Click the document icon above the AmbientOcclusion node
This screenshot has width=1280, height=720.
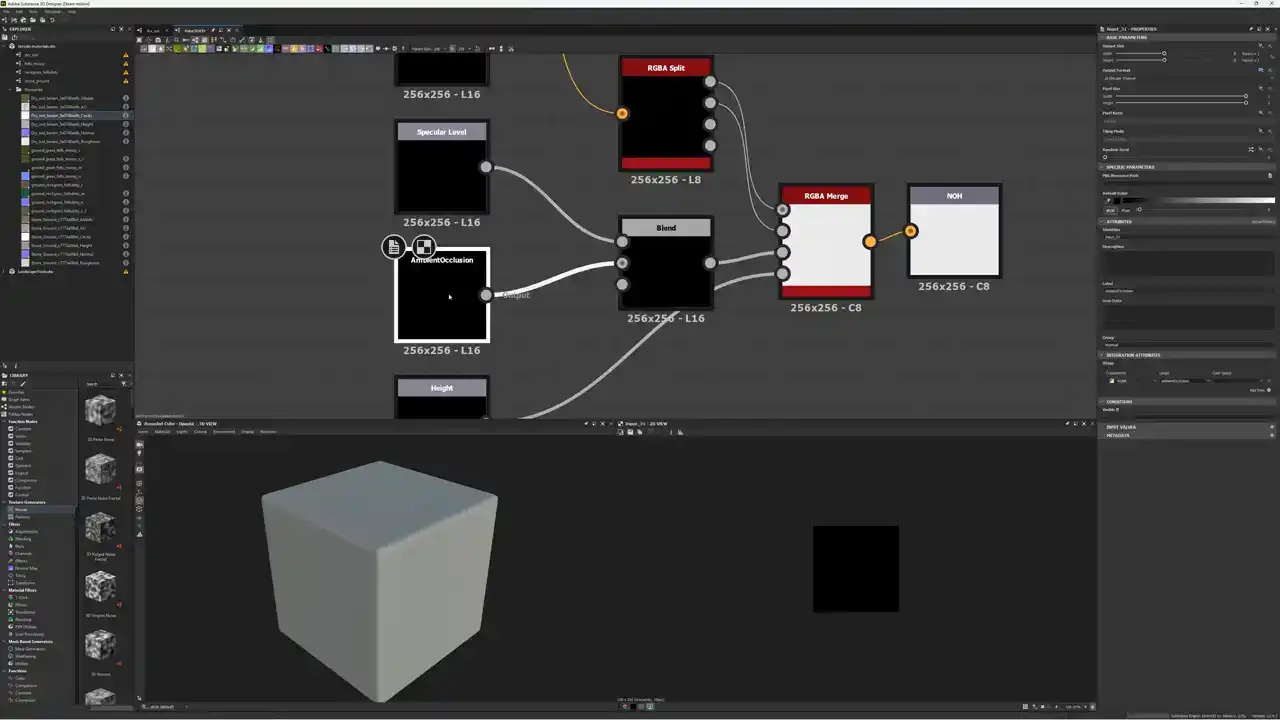pos(394,246)
